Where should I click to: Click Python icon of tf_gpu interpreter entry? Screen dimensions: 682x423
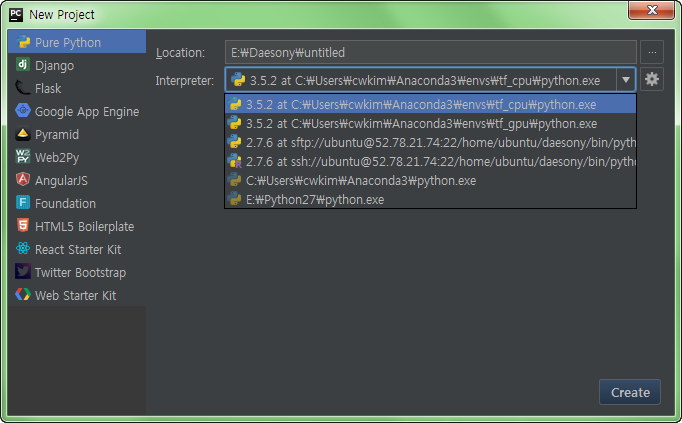pos(235,123)
